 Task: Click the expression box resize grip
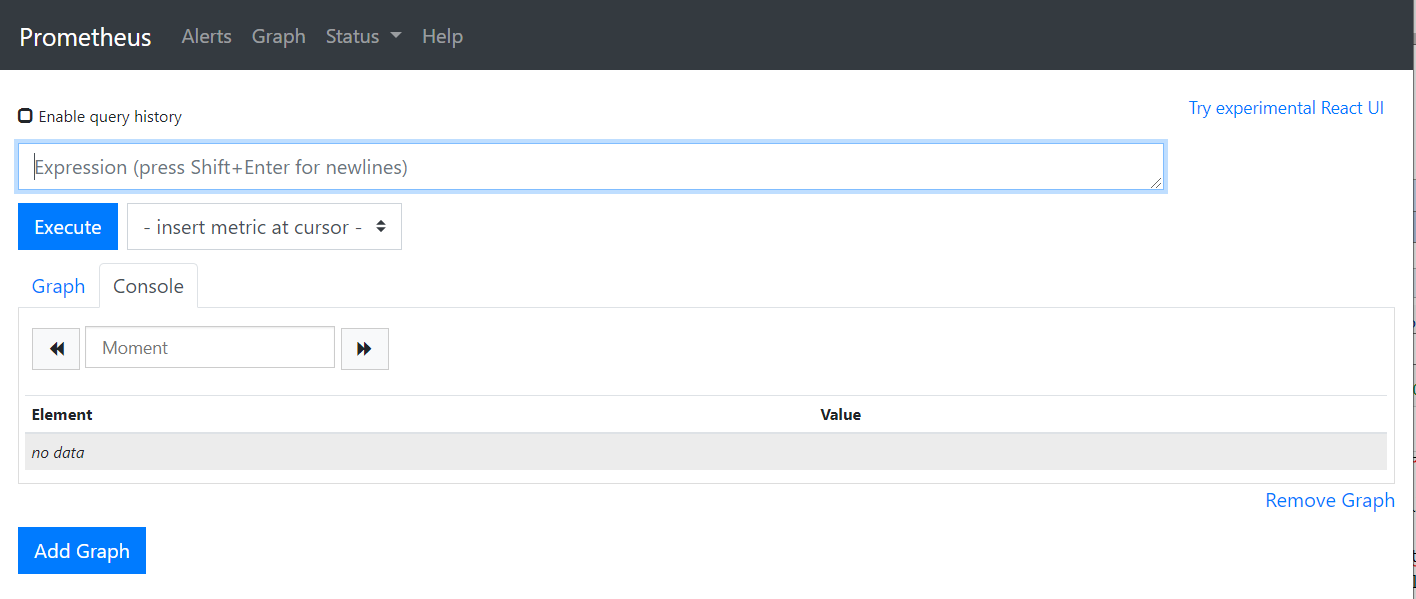point(1156,183)
